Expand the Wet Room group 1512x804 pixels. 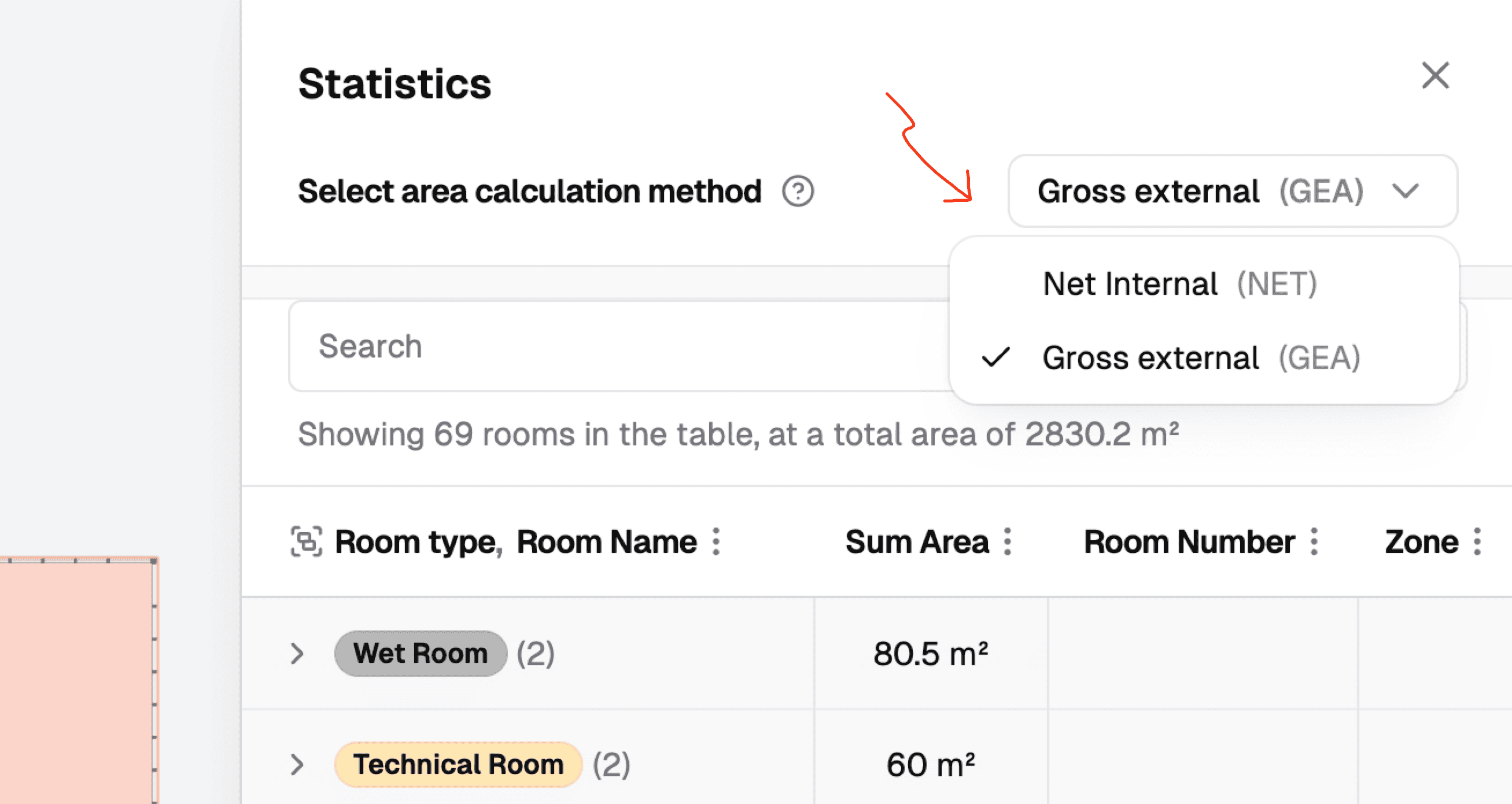[297, 653]
